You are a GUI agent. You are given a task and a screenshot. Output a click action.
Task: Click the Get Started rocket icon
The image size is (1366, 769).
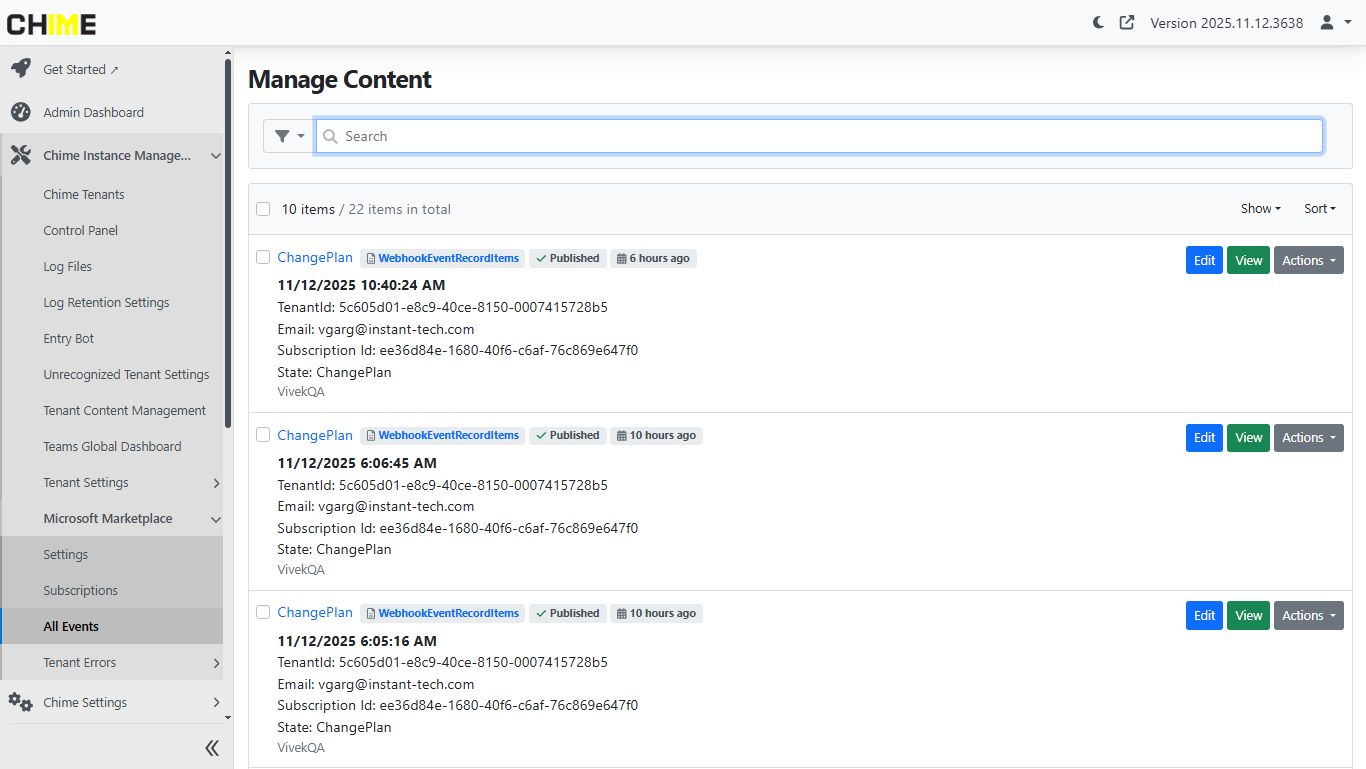coord(20,69)
